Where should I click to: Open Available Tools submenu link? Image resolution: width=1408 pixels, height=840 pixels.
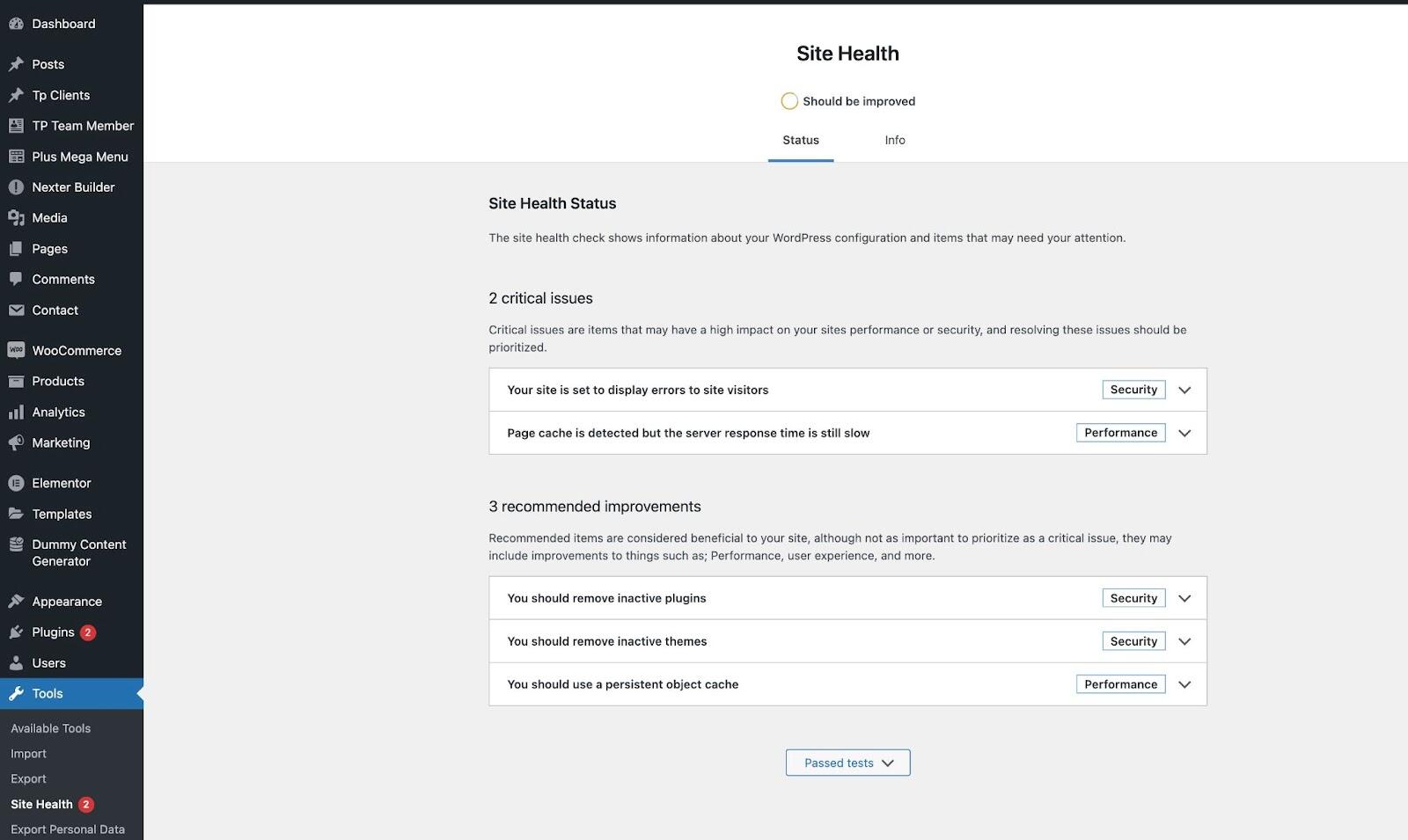[x=50, y=728]
